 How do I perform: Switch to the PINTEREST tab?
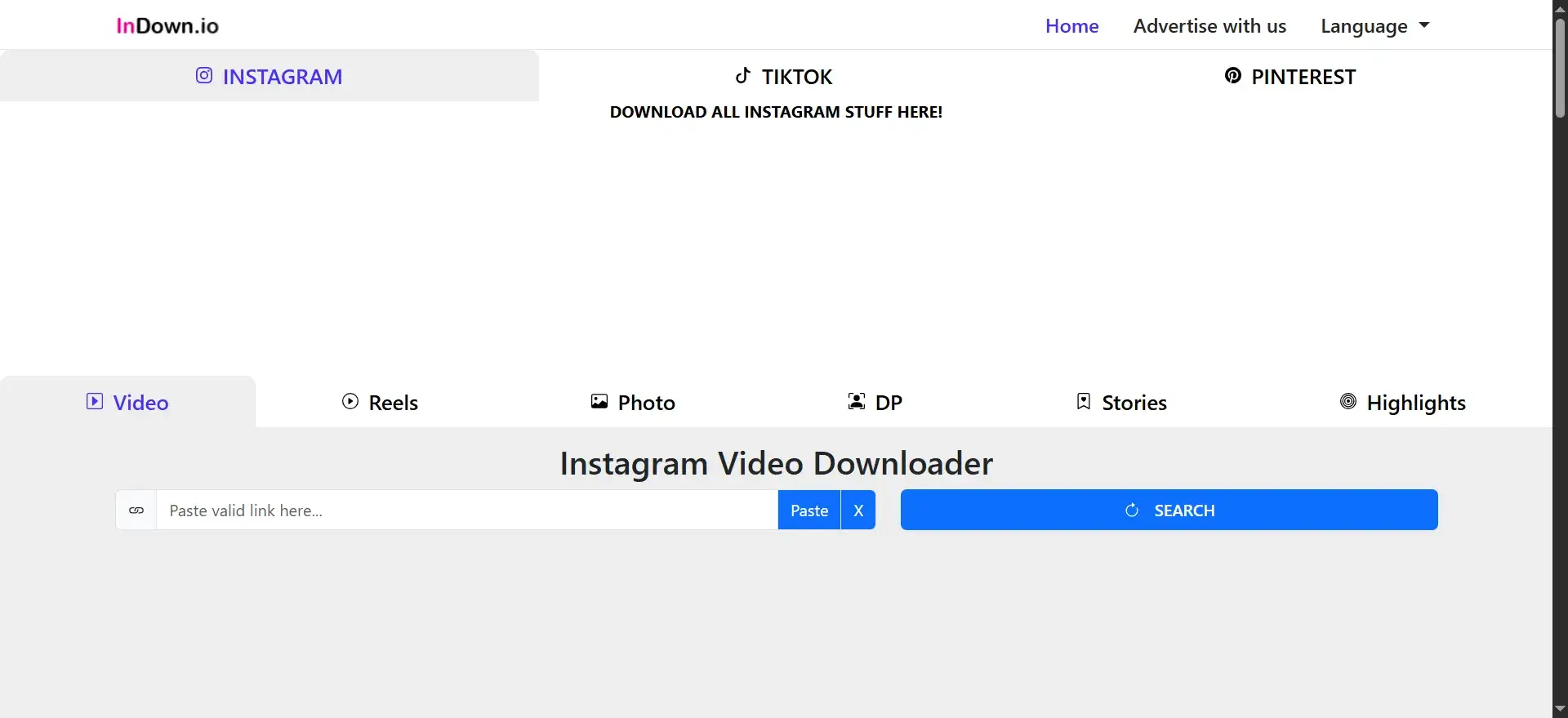coord(1290,76)
